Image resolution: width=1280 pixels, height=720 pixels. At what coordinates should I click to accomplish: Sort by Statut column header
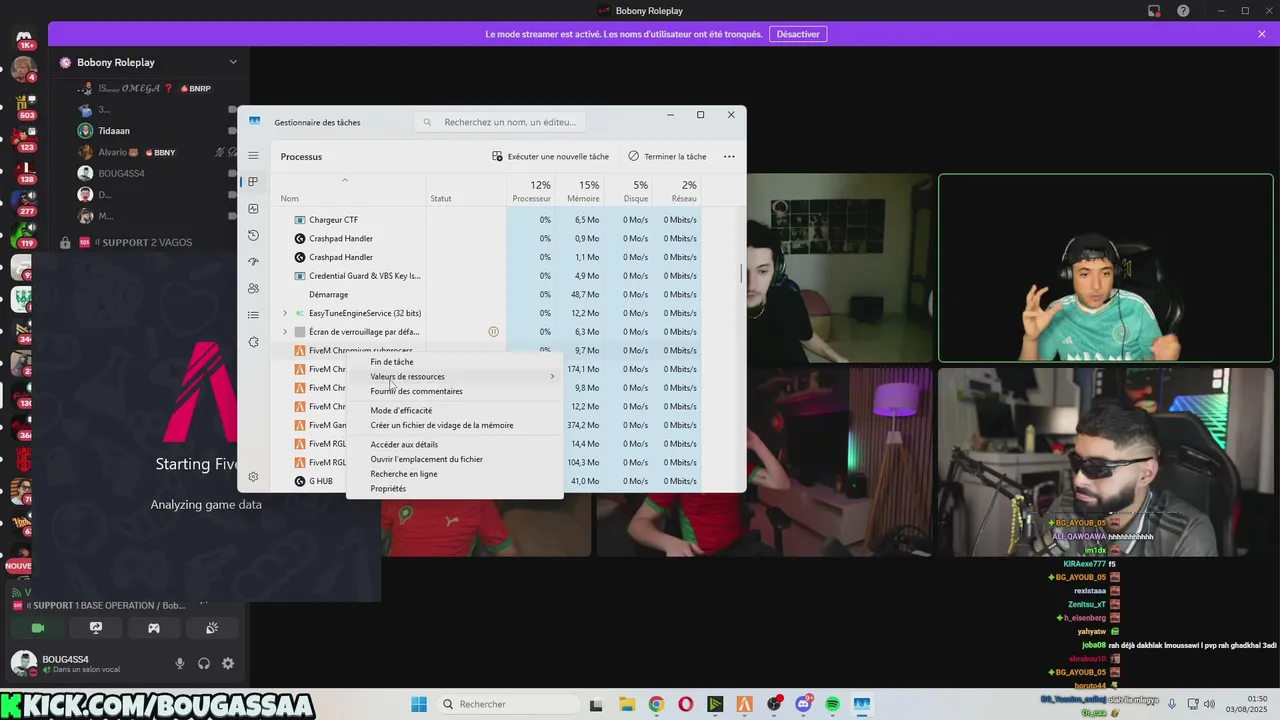click(x=466, y=191)
